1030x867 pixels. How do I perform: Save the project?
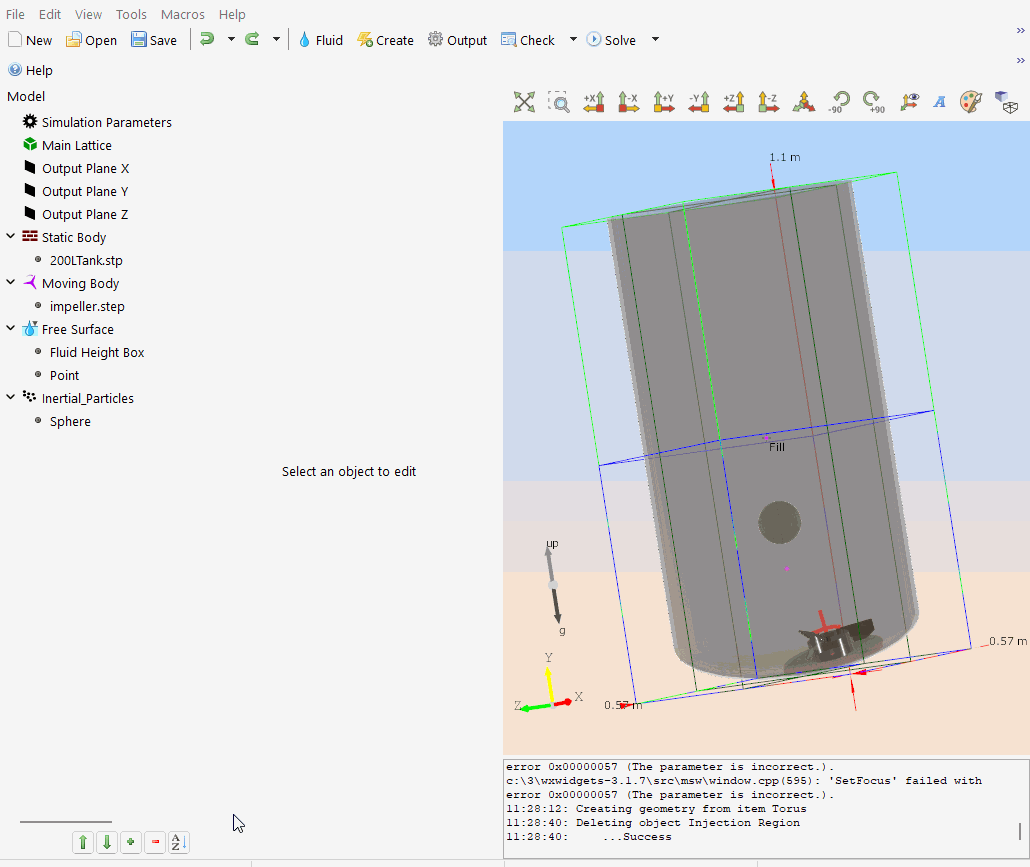point(154,40)
